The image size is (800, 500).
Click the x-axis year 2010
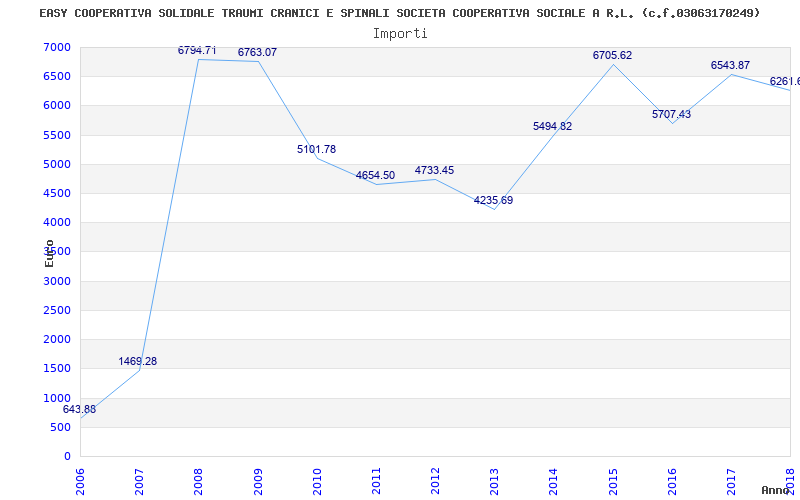pyautogui.click(x=317, y=481)
